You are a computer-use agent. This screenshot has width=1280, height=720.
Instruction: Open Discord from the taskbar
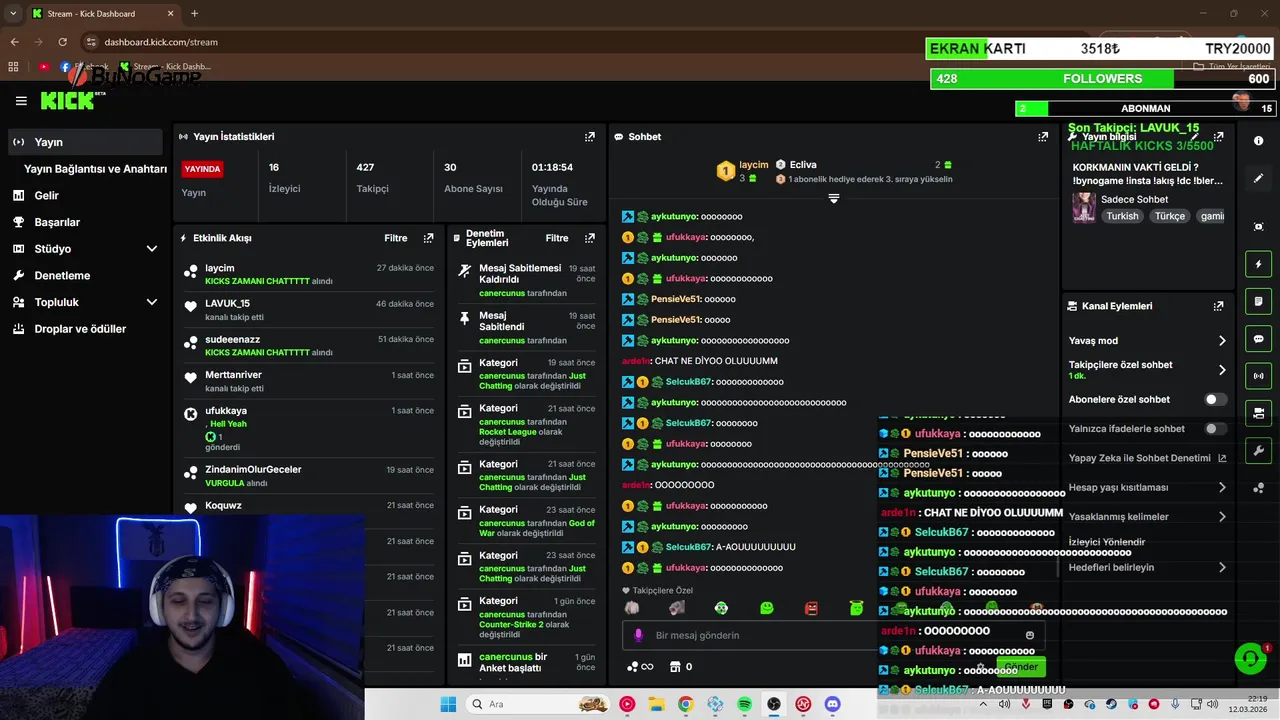[x=832, y=704]
